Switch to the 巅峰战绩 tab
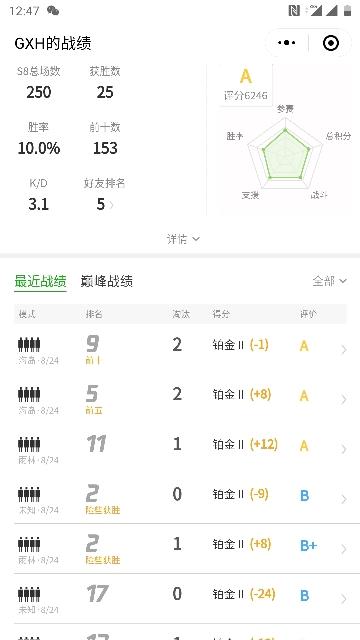 [x=107, y=281]
